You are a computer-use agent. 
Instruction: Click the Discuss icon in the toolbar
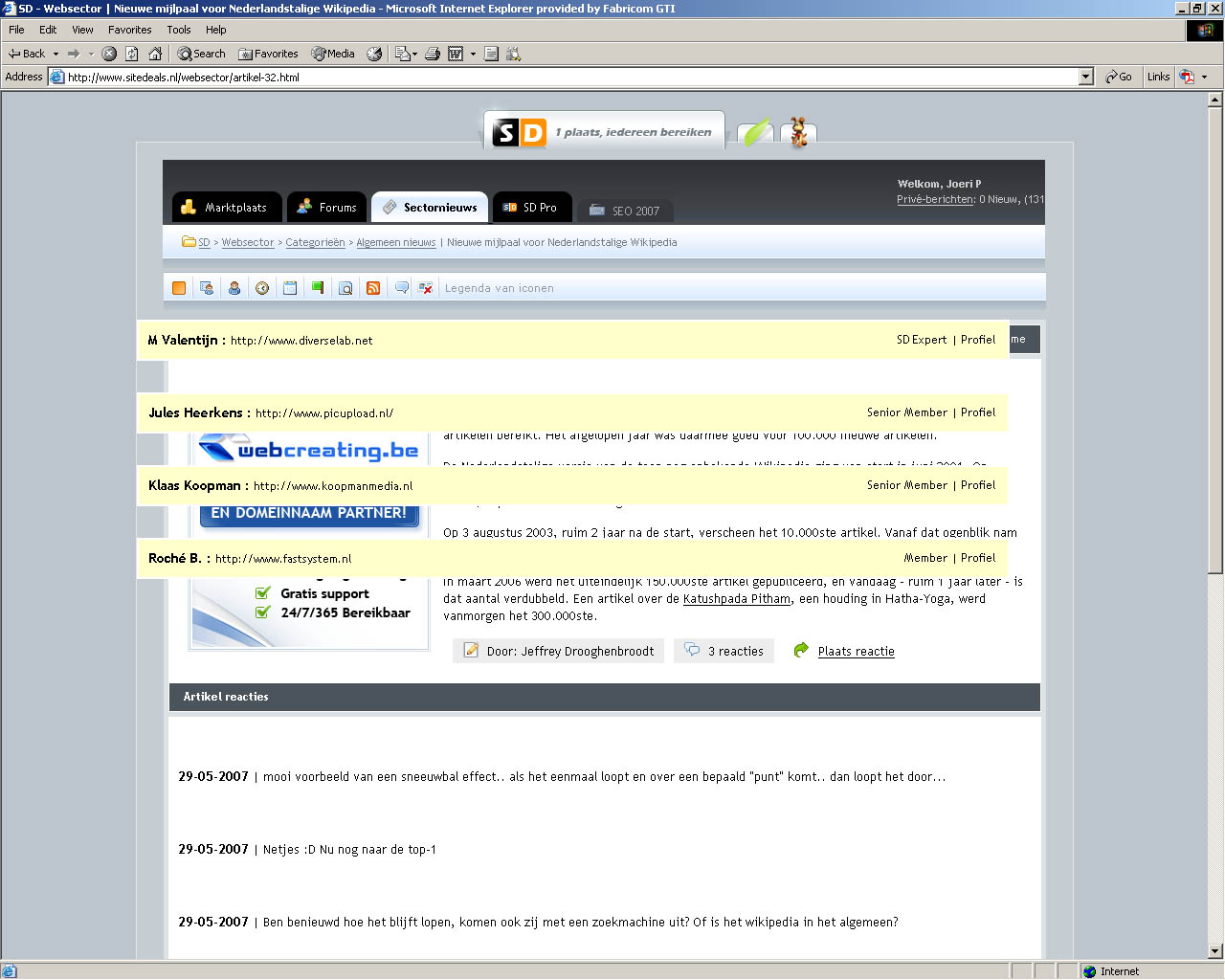point(491,54)
